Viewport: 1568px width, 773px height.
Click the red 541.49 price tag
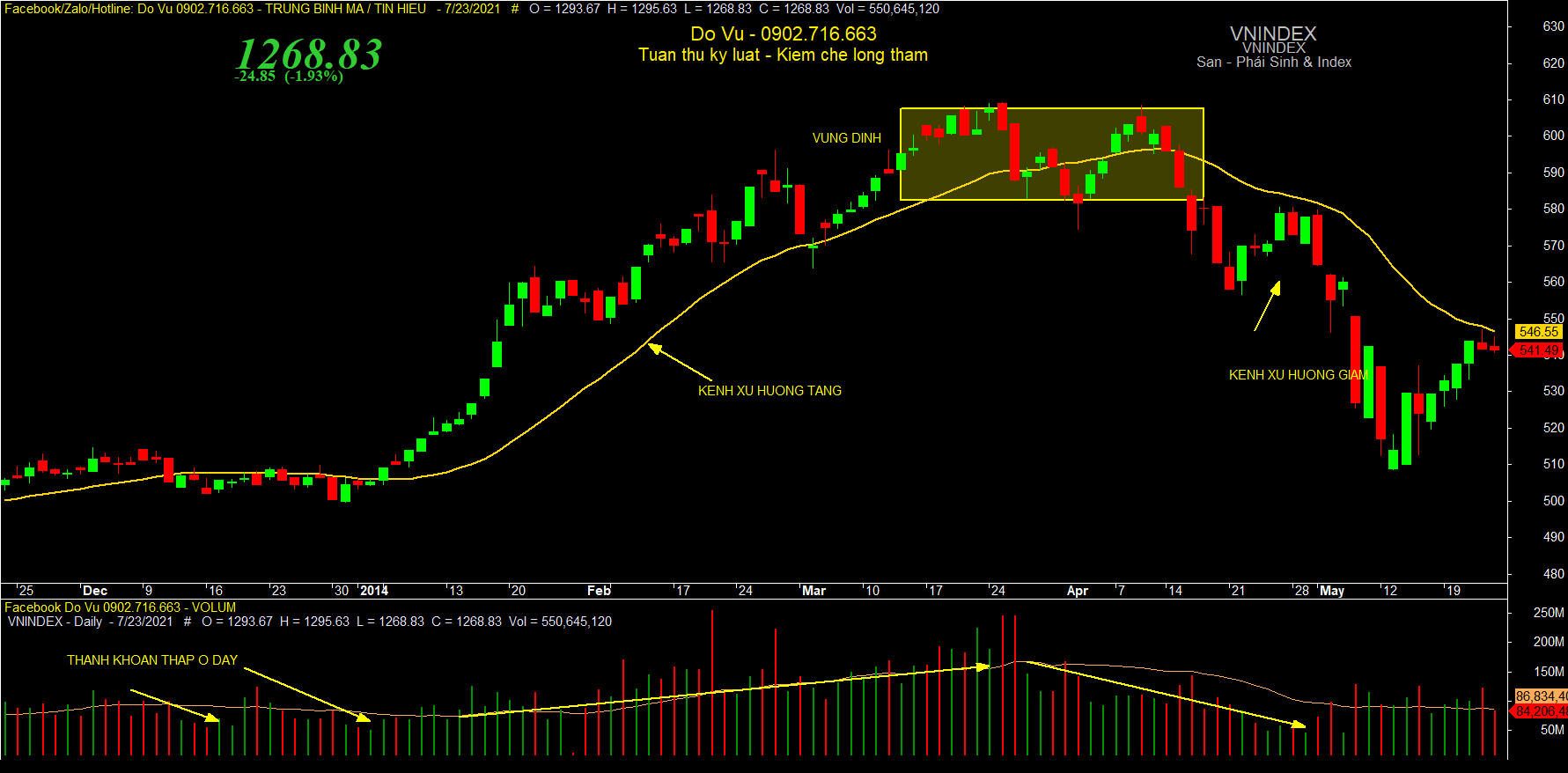(x=1538, y=350)
